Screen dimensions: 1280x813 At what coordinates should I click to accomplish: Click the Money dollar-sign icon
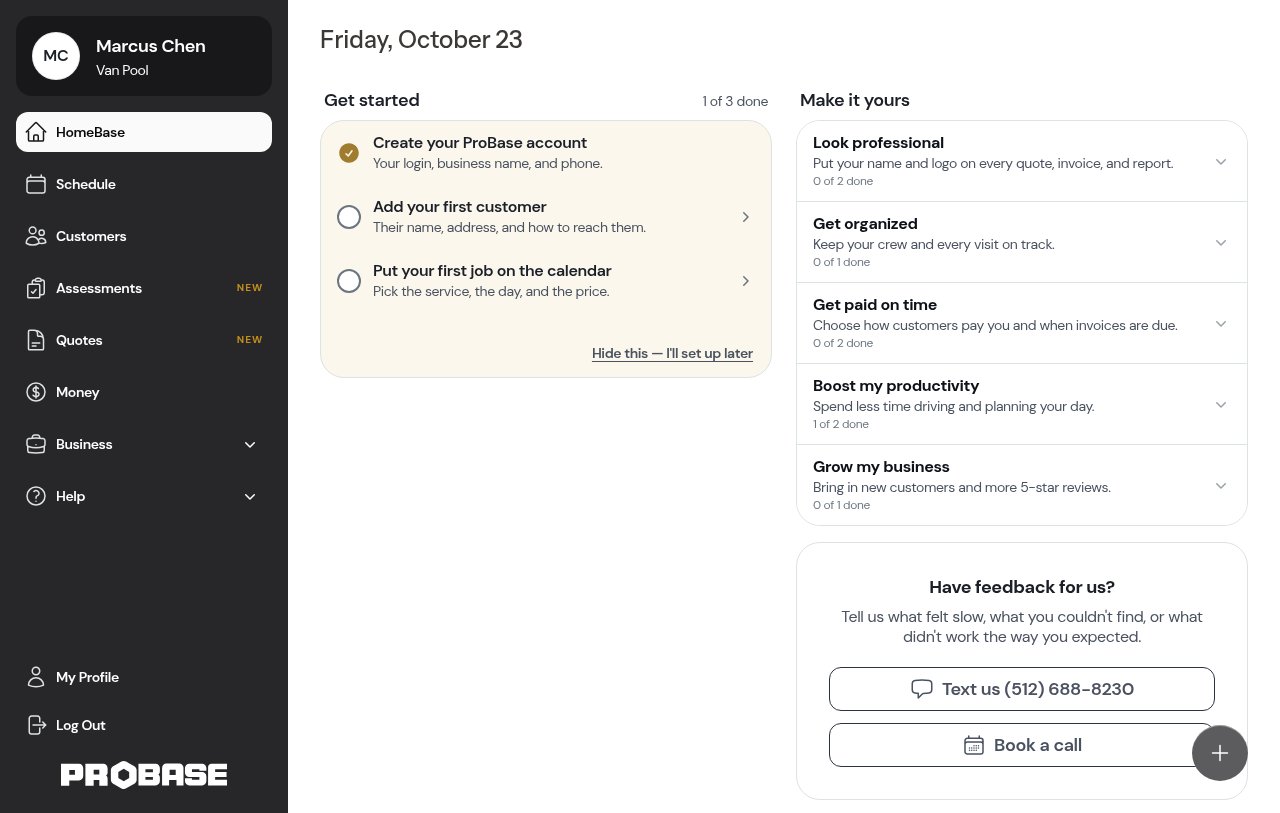[36, 392]
